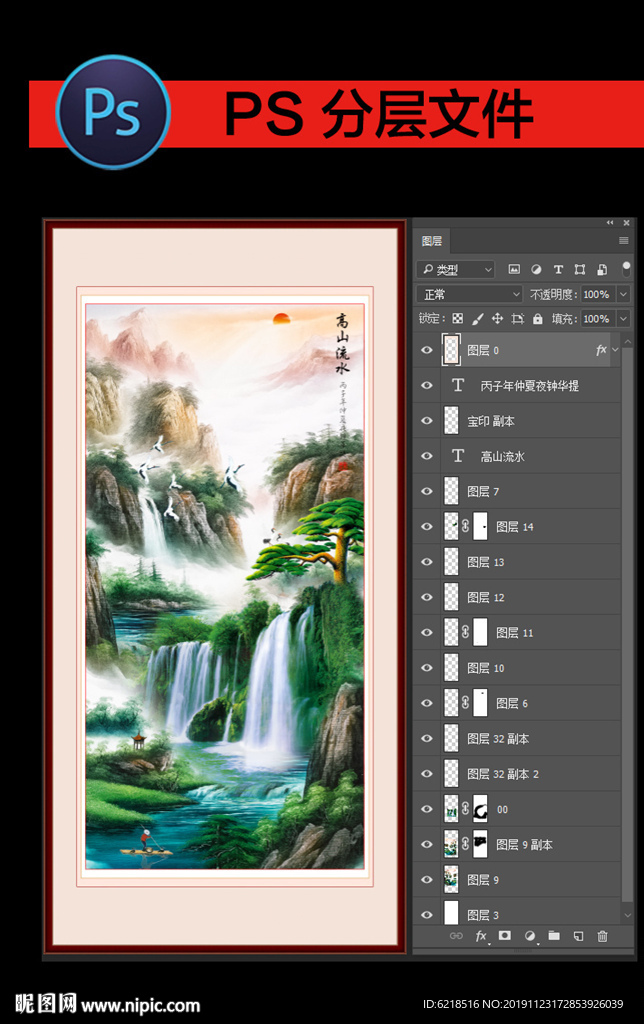Click the mask link icon on 图层 6
The image size is (644, 1024).
pos(466,703)
